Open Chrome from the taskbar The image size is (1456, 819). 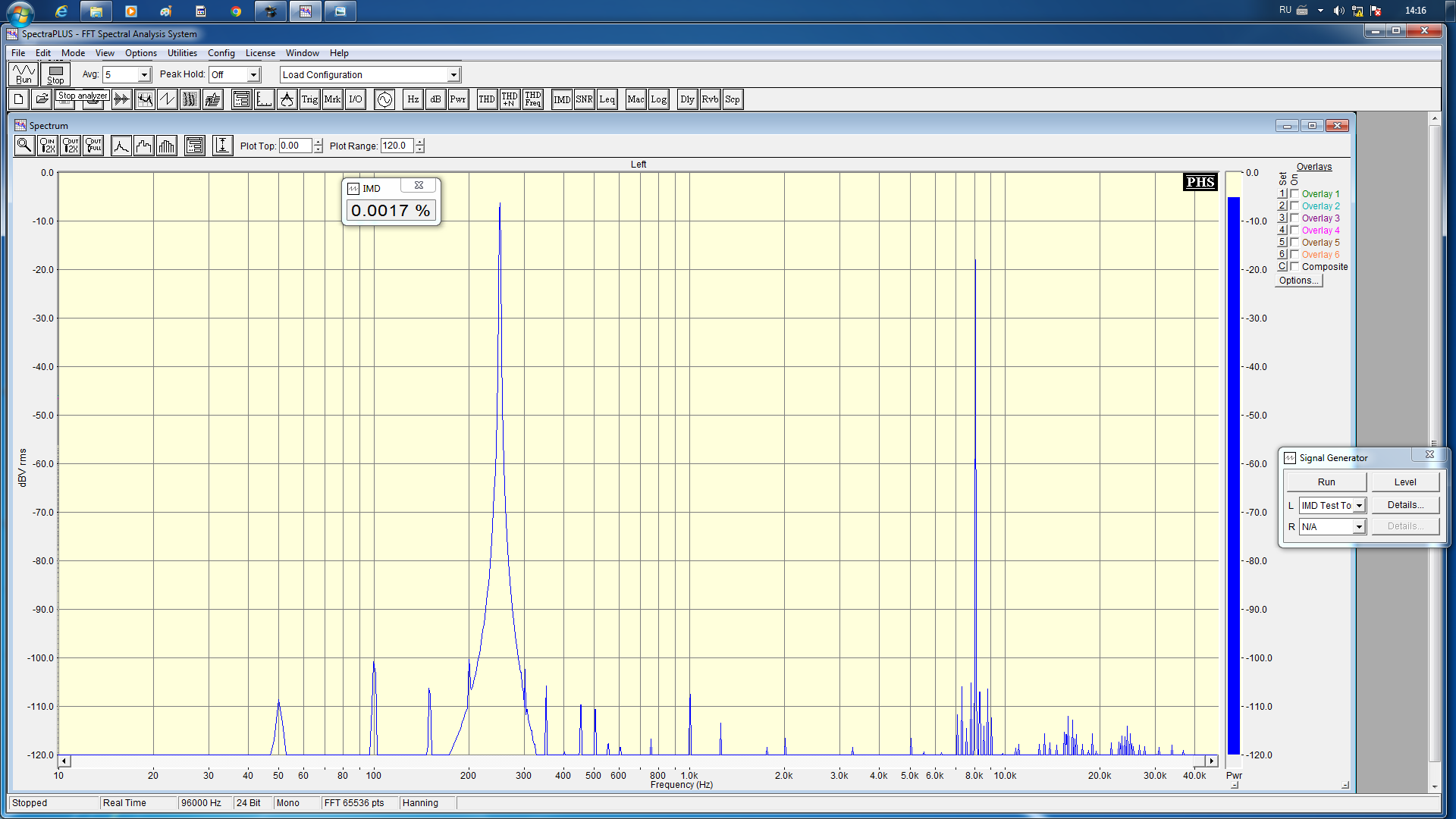coord(236,11)
